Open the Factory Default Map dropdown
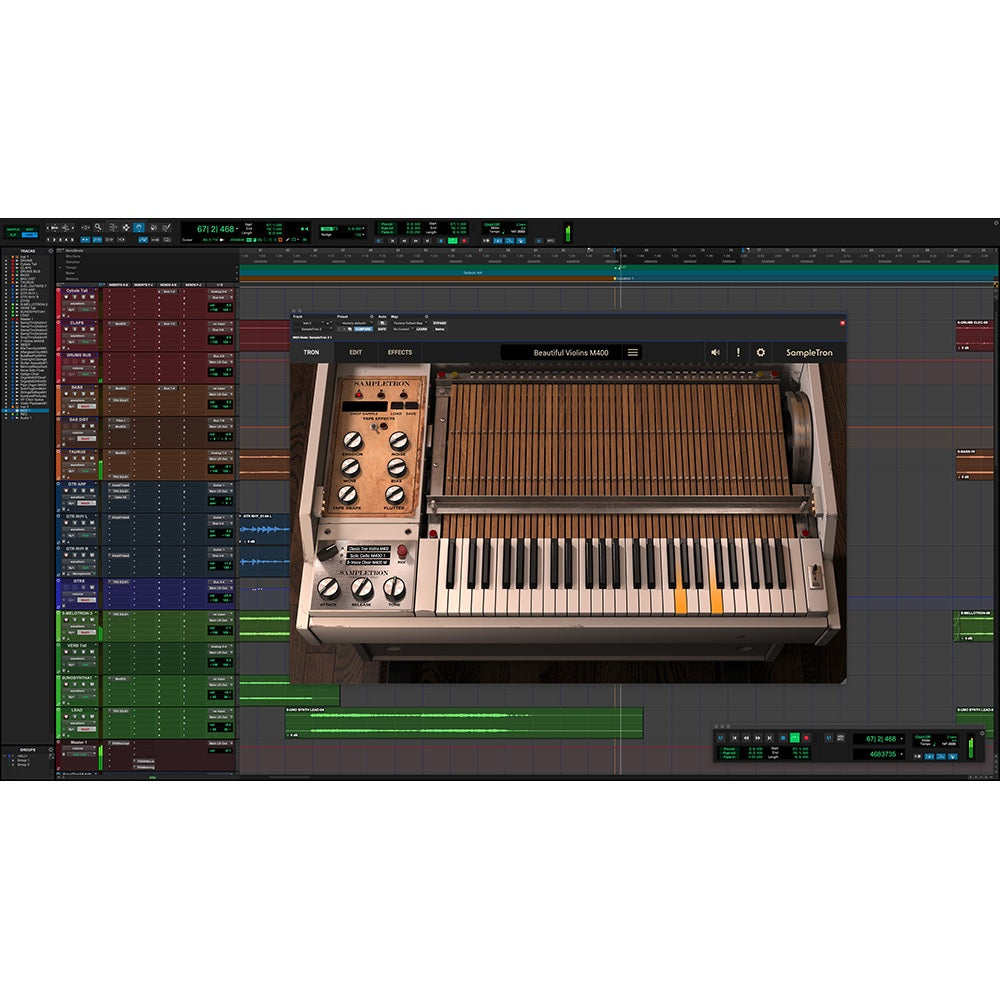This screenshot has width=1000, height=1000. click(409, 323)
